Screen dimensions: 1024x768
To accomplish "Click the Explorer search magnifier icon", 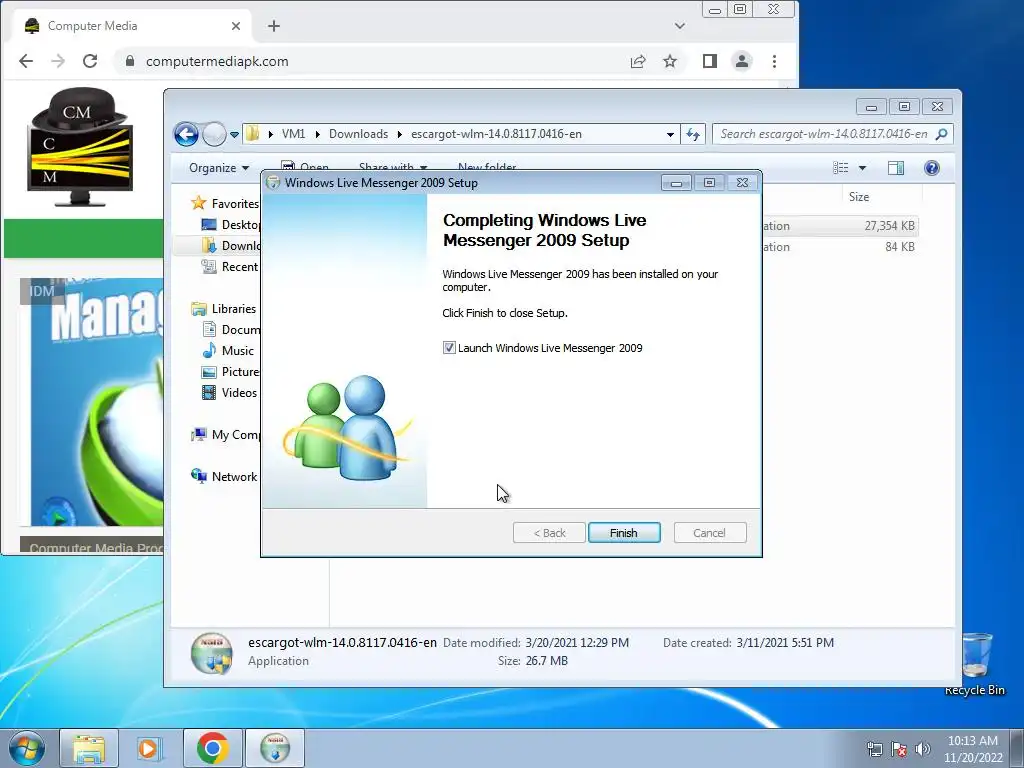I will coord(942,134).
